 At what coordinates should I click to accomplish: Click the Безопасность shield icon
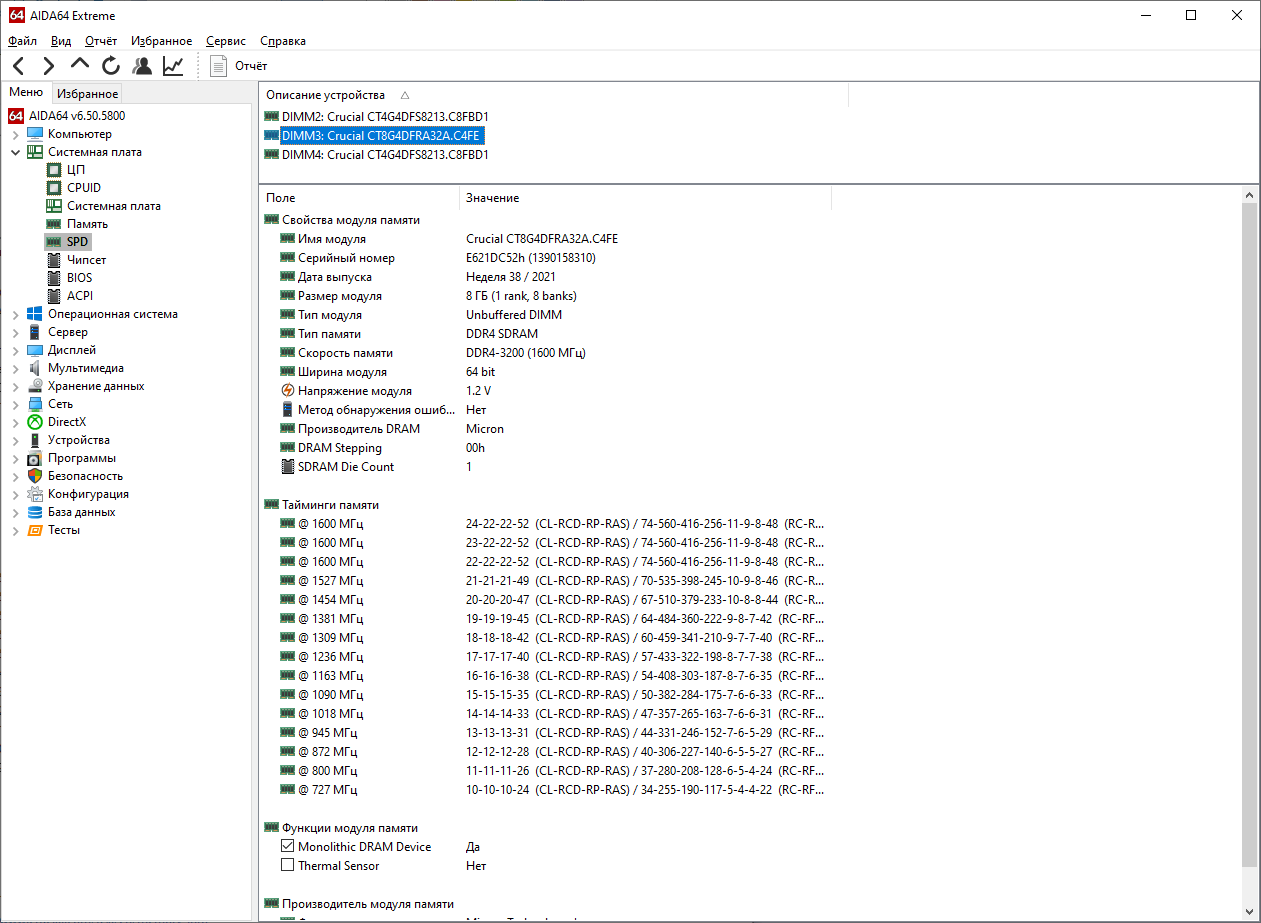[x=35, y=476]
